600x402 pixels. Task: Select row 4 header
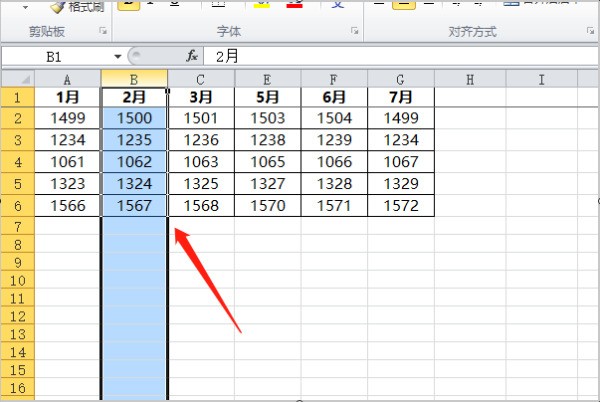coord(18,162)
